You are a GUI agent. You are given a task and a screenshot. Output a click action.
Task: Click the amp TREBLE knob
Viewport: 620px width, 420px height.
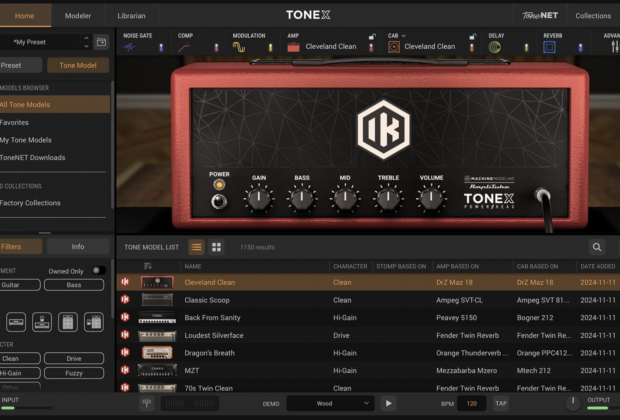[388, 198]
